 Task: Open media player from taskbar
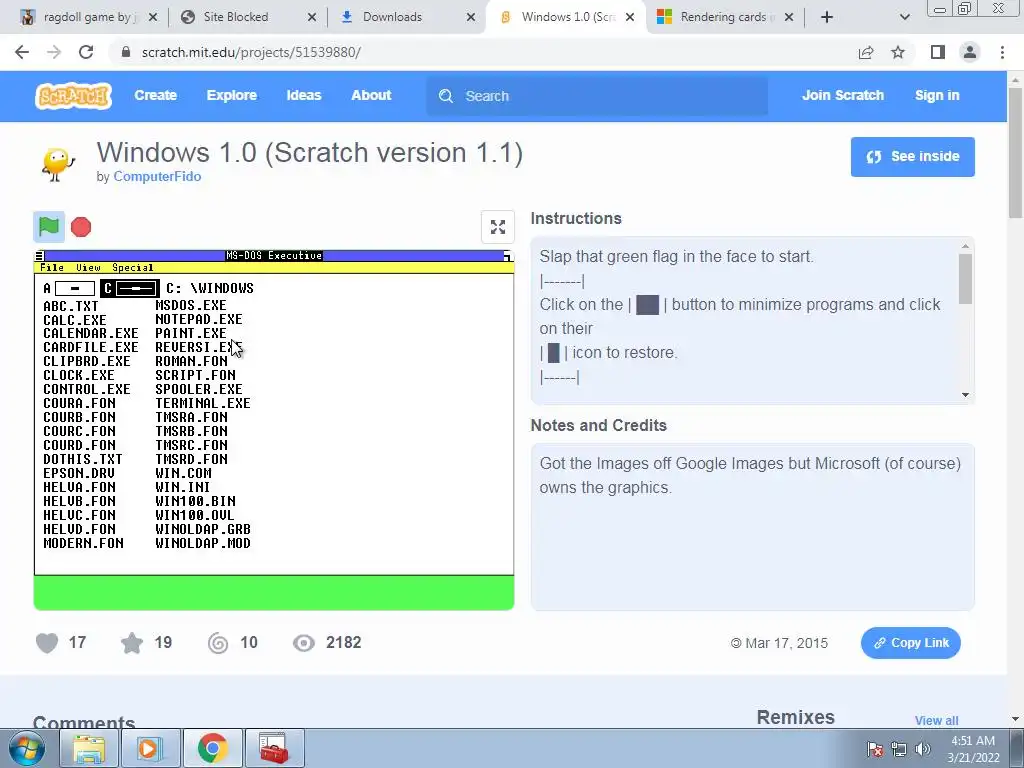pos(150,748)
